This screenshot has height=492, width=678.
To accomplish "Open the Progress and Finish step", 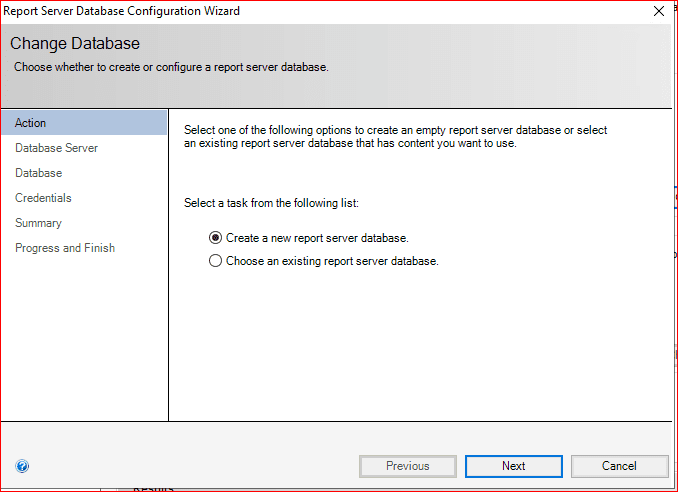I will [65, 248].
